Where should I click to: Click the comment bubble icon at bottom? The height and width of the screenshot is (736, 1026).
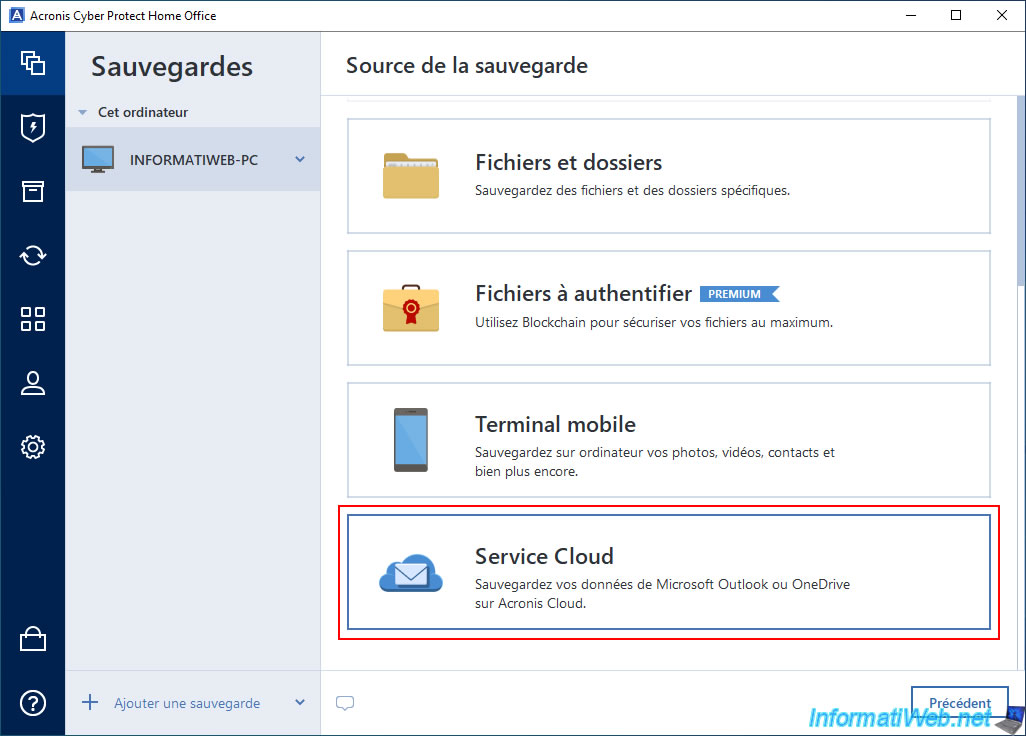click(x=345, y=703)
